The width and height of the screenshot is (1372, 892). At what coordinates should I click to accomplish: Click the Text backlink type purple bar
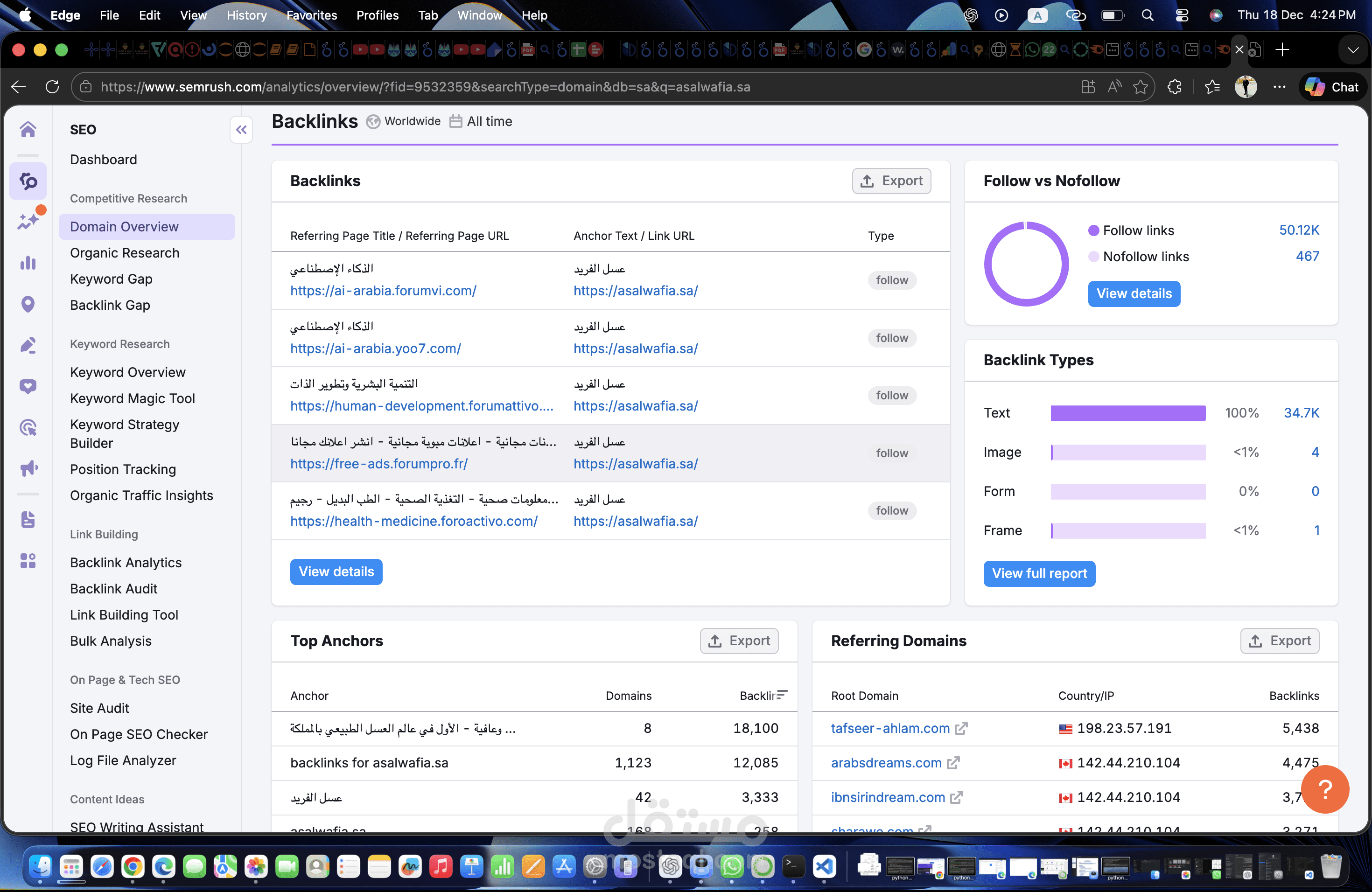click(x=1127, y=413)
